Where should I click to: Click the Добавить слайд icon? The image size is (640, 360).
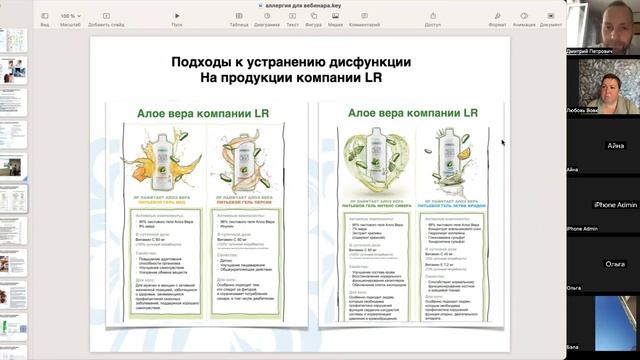(106, 16)
